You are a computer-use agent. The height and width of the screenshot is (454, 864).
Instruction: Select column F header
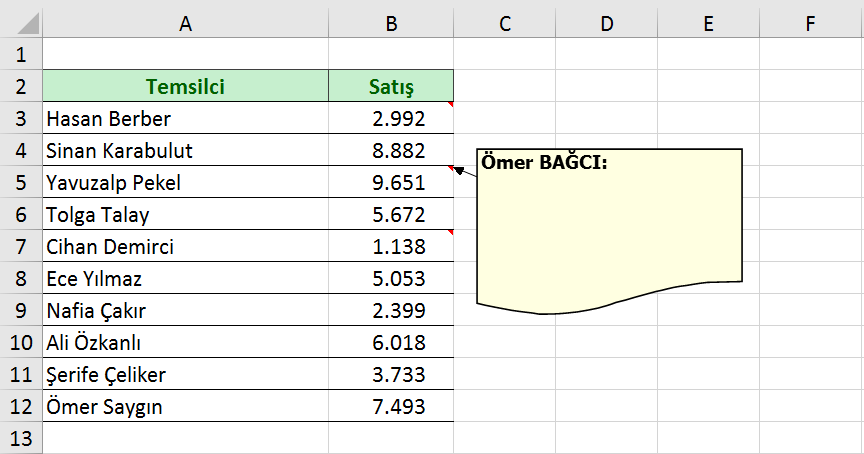[811, 24]
